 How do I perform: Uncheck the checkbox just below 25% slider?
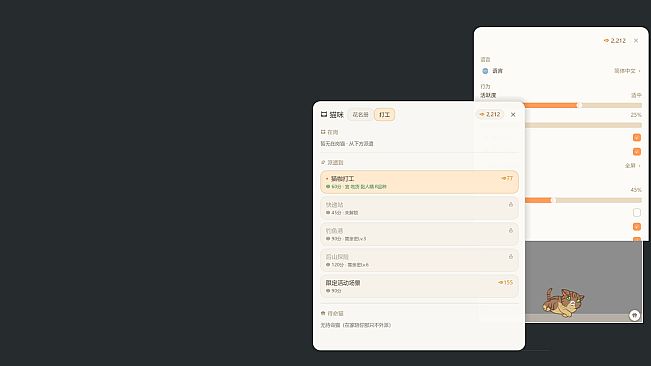[x=636, y=137]
